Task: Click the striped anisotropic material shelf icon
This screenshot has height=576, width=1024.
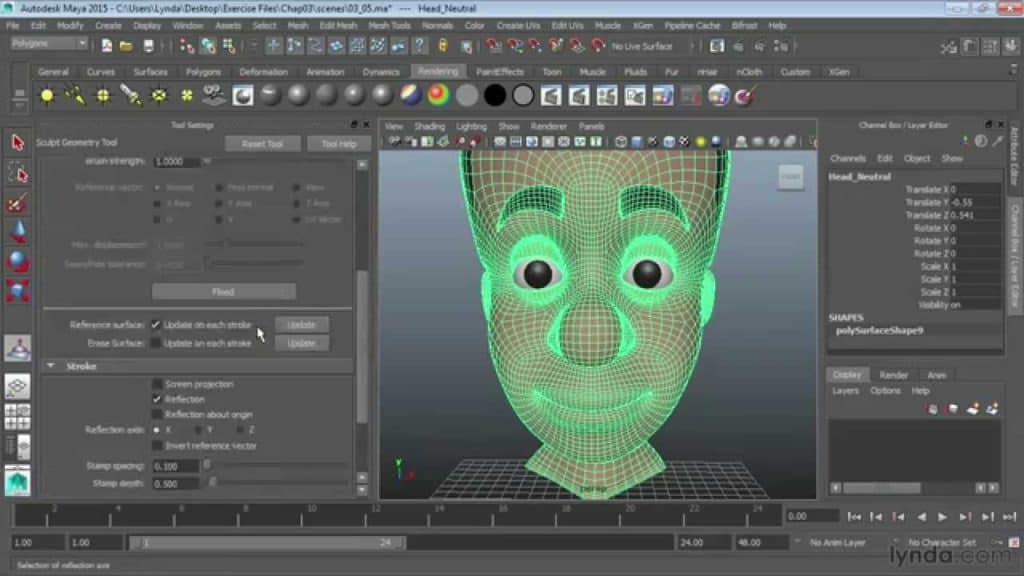Action: 410,96
